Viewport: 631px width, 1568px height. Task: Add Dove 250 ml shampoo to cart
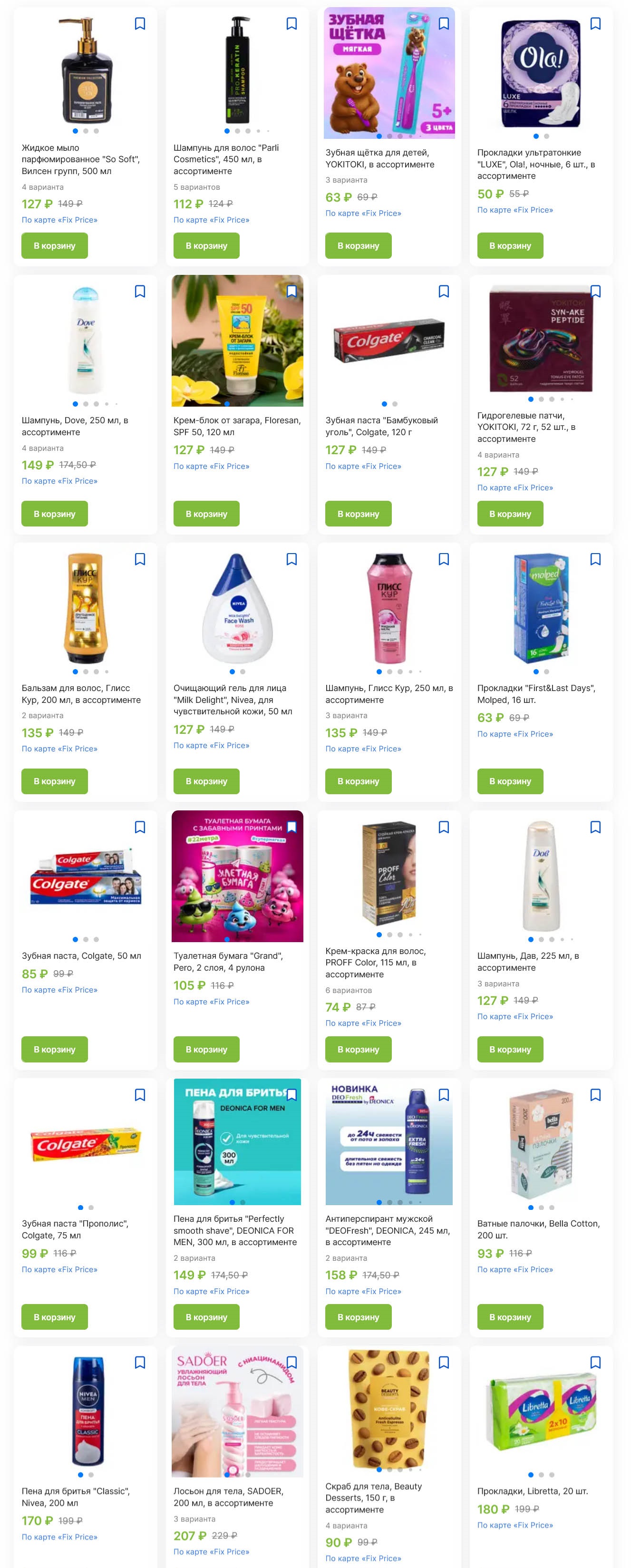click(x=55, y=514)
